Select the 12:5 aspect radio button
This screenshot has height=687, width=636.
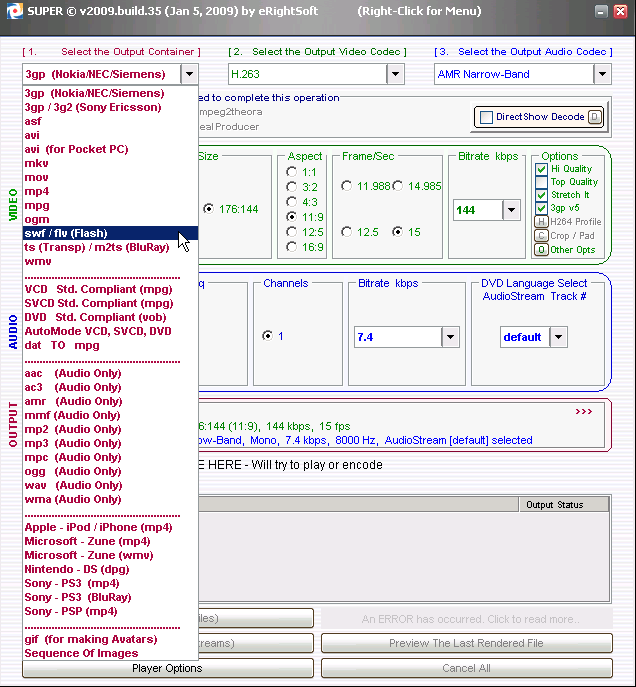[291, 231]
